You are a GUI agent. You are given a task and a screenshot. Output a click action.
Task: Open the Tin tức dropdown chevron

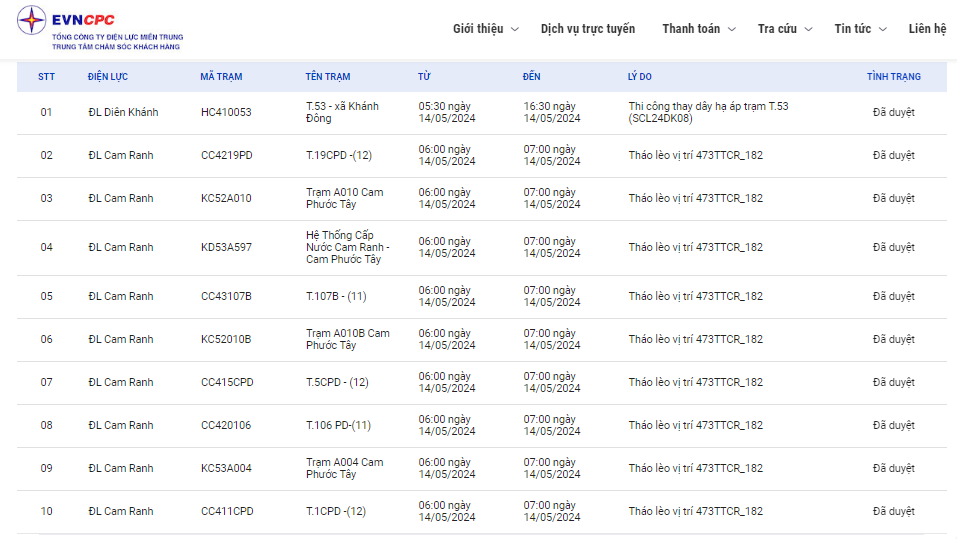coord(883,29)
